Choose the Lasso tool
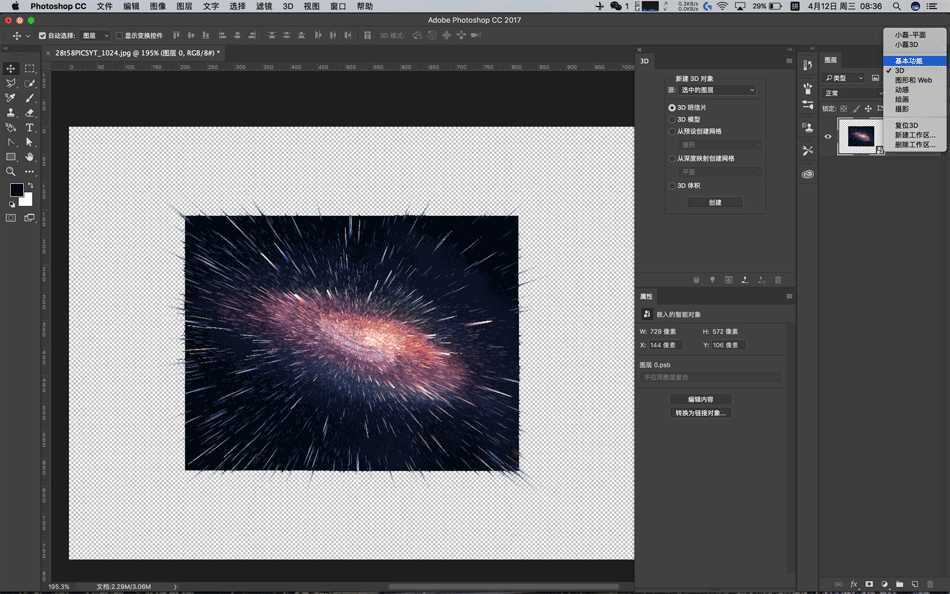The width and height of the screenshot is (950, 594). 10,84
